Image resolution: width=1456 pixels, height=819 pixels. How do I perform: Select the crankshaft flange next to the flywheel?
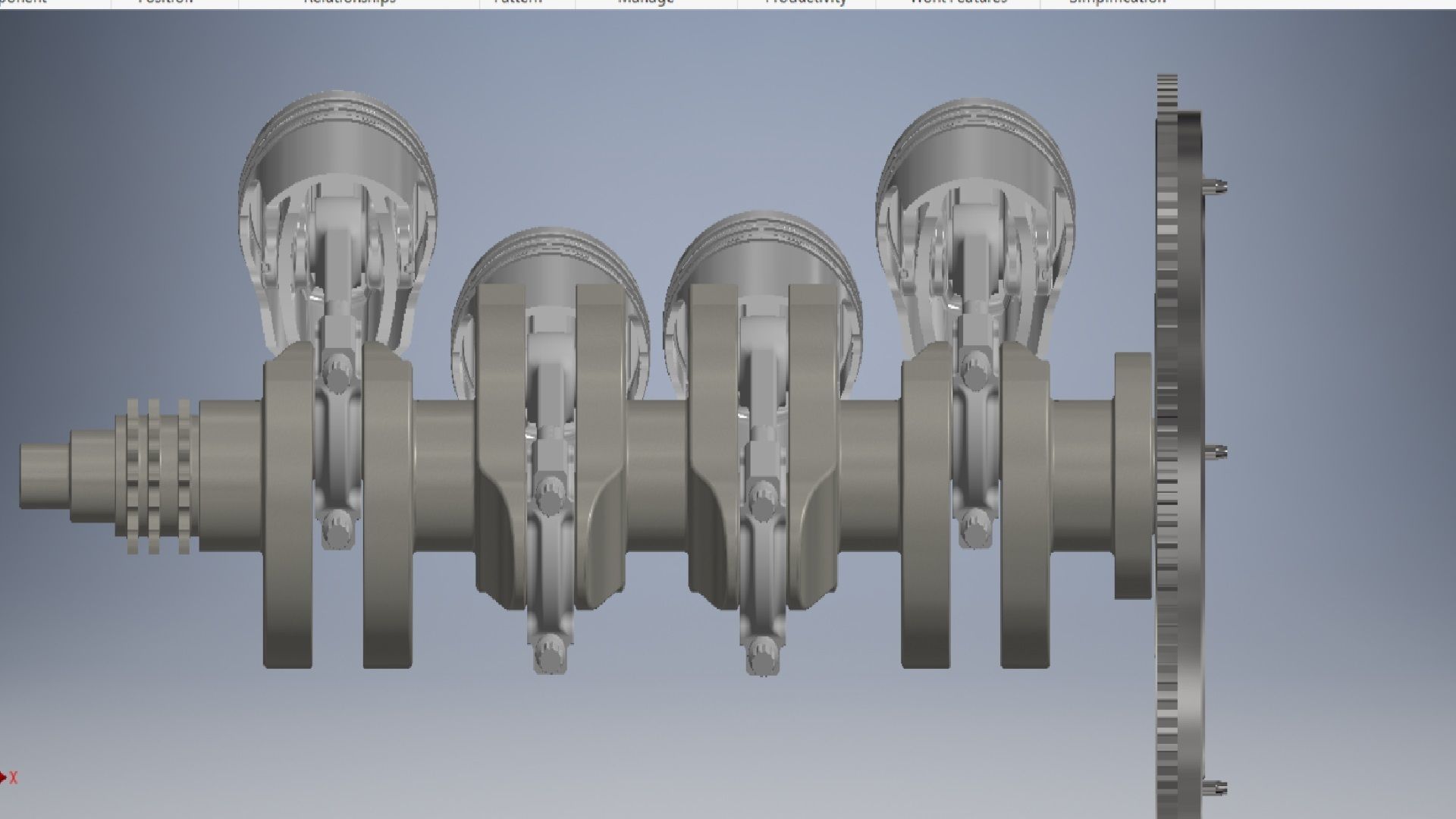(1133, 475)
